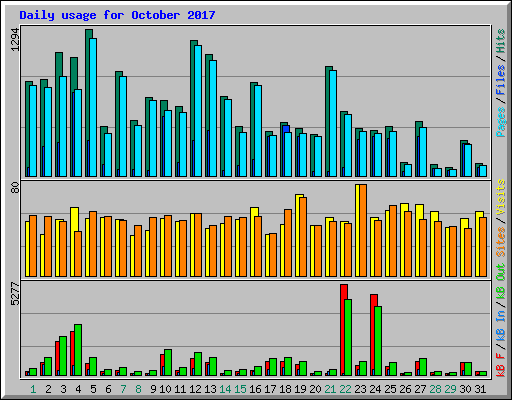Select day label 23 on the x-axis
The height and width of the screenshot is (400, 512).
coord(360,389)
